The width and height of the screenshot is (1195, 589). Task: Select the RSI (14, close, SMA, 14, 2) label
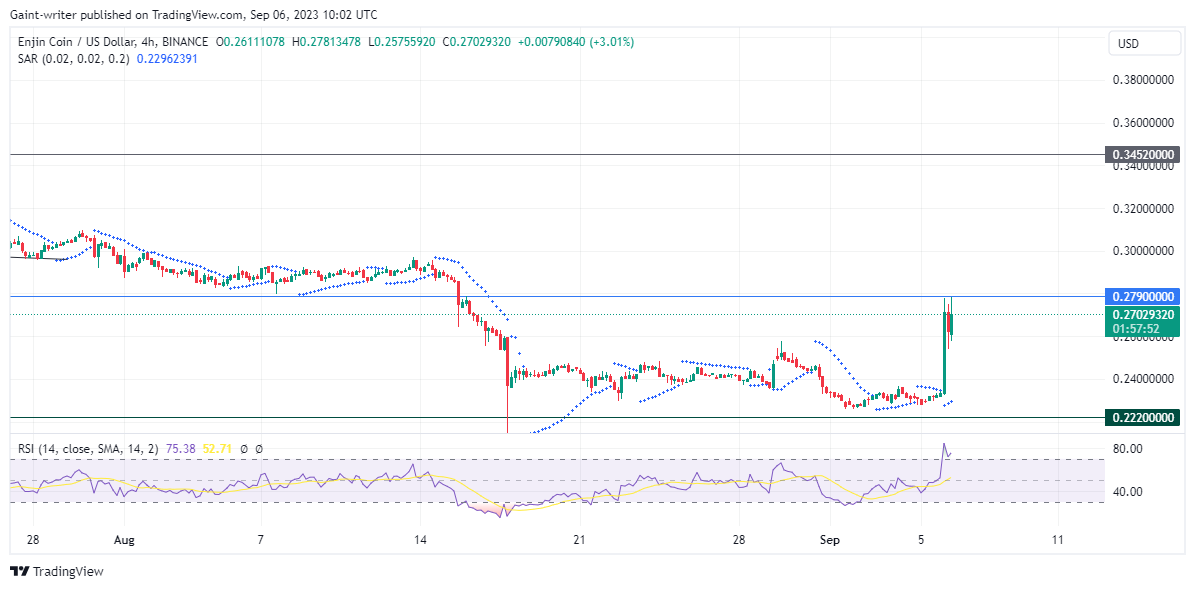coord(88,450)
